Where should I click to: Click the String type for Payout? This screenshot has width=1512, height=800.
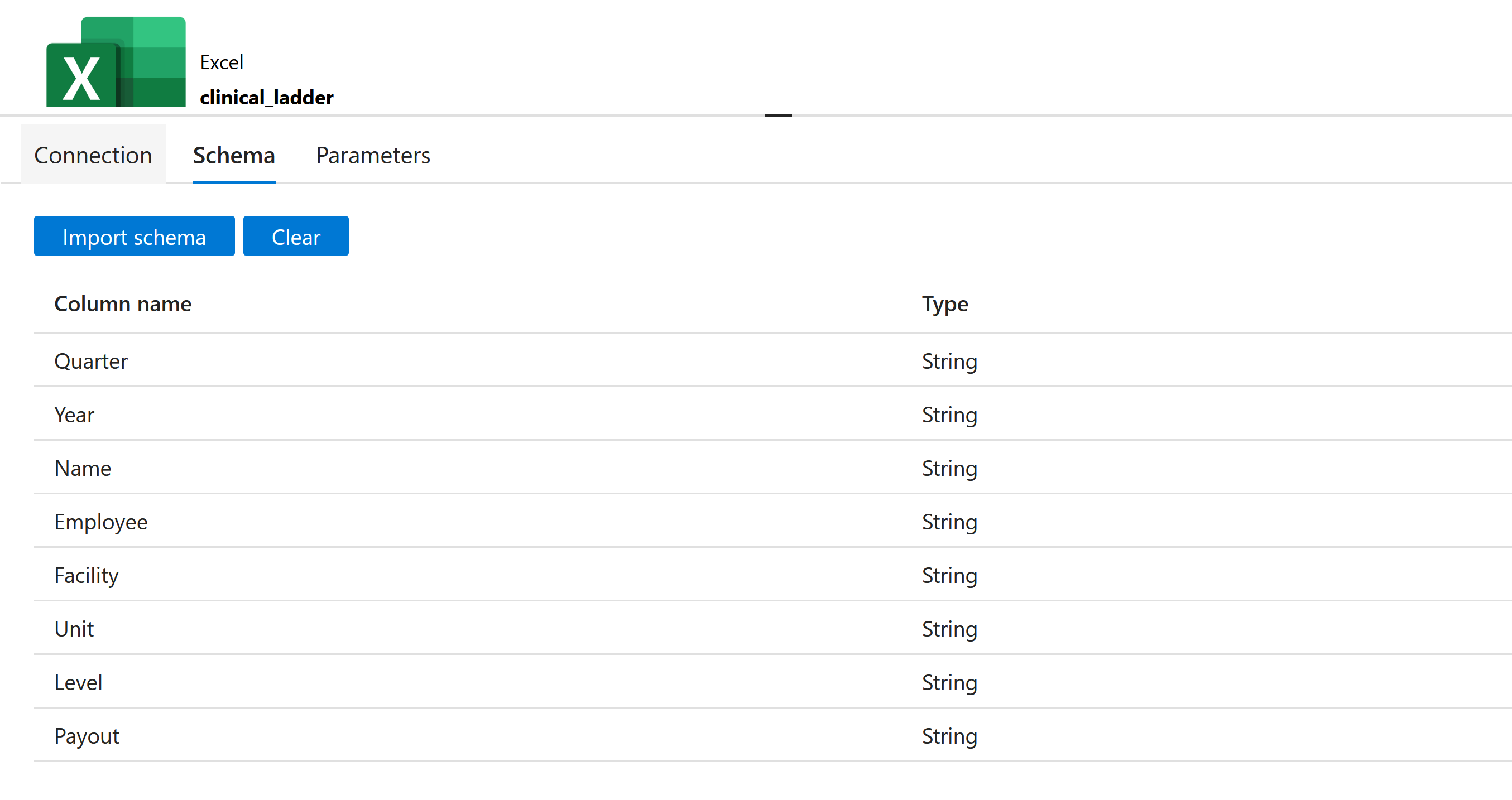pos(949,736)
